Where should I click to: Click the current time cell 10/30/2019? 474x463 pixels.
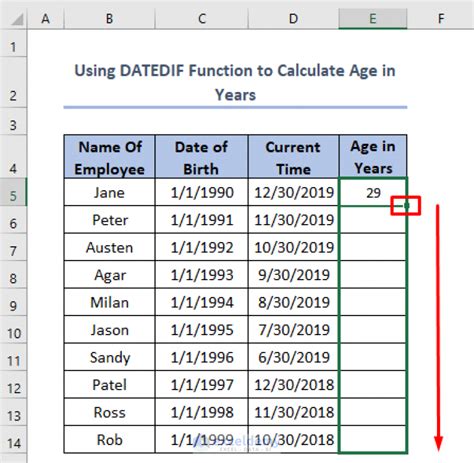(293, 247)
